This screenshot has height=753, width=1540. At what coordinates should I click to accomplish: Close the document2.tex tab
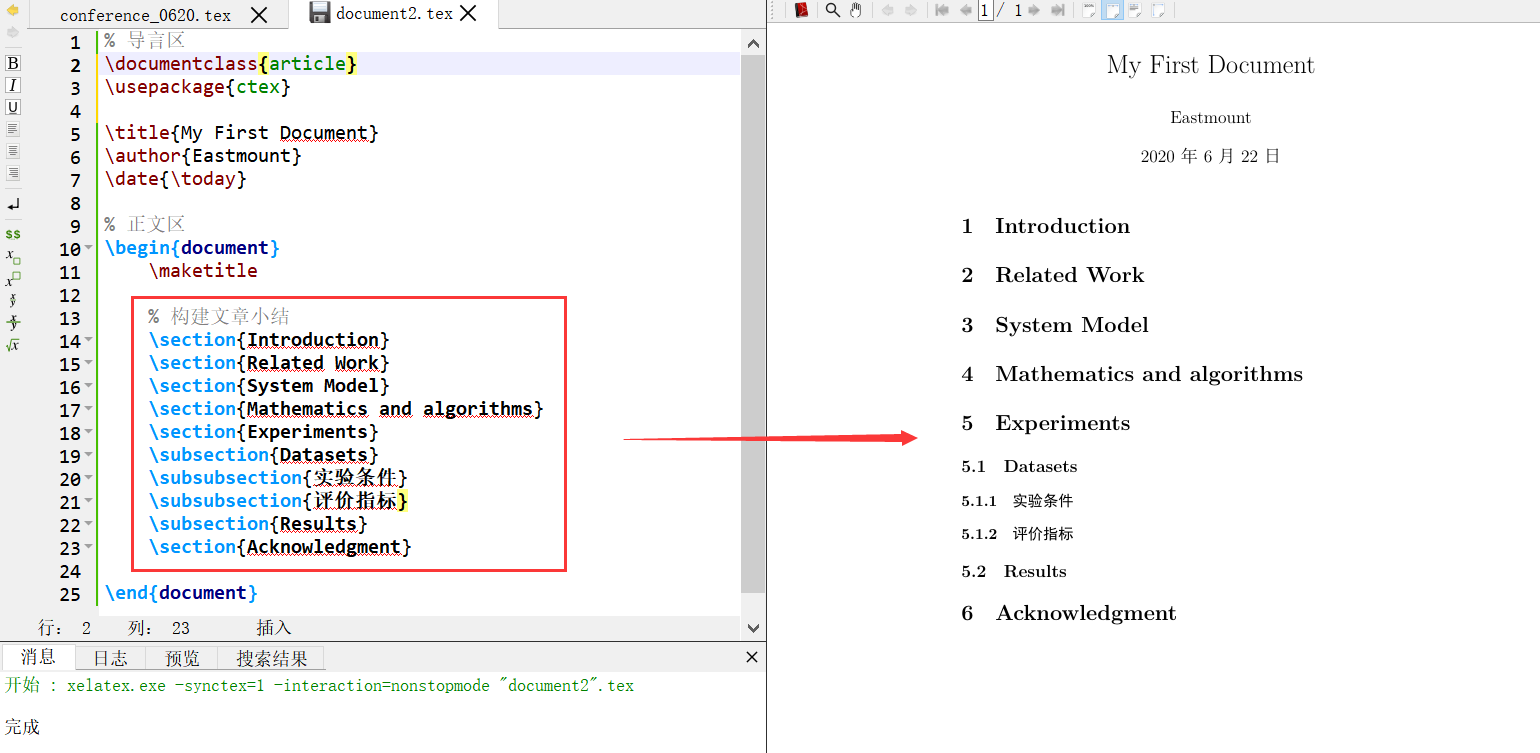[x=468, y=14]
